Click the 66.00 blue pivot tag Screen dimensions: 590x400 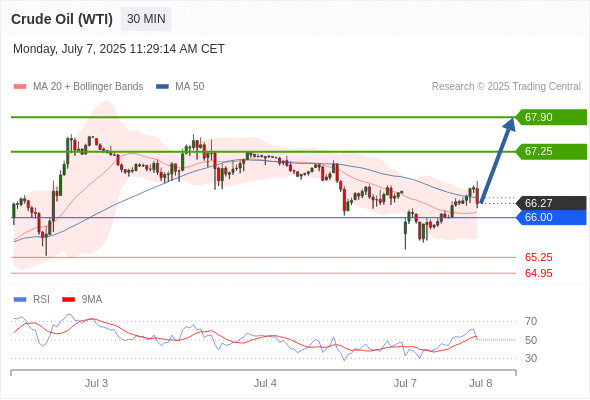click(x=551, y=217)
